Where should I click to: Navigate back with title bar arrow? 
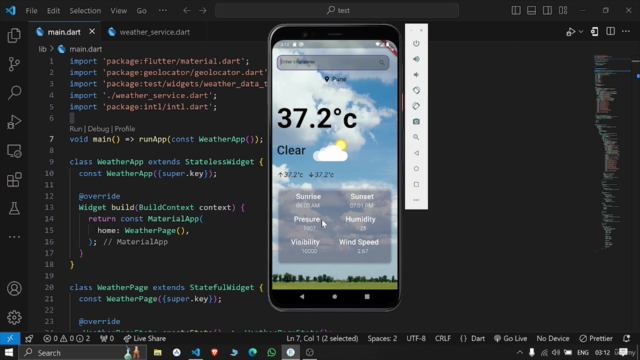[x=187, y=11]
